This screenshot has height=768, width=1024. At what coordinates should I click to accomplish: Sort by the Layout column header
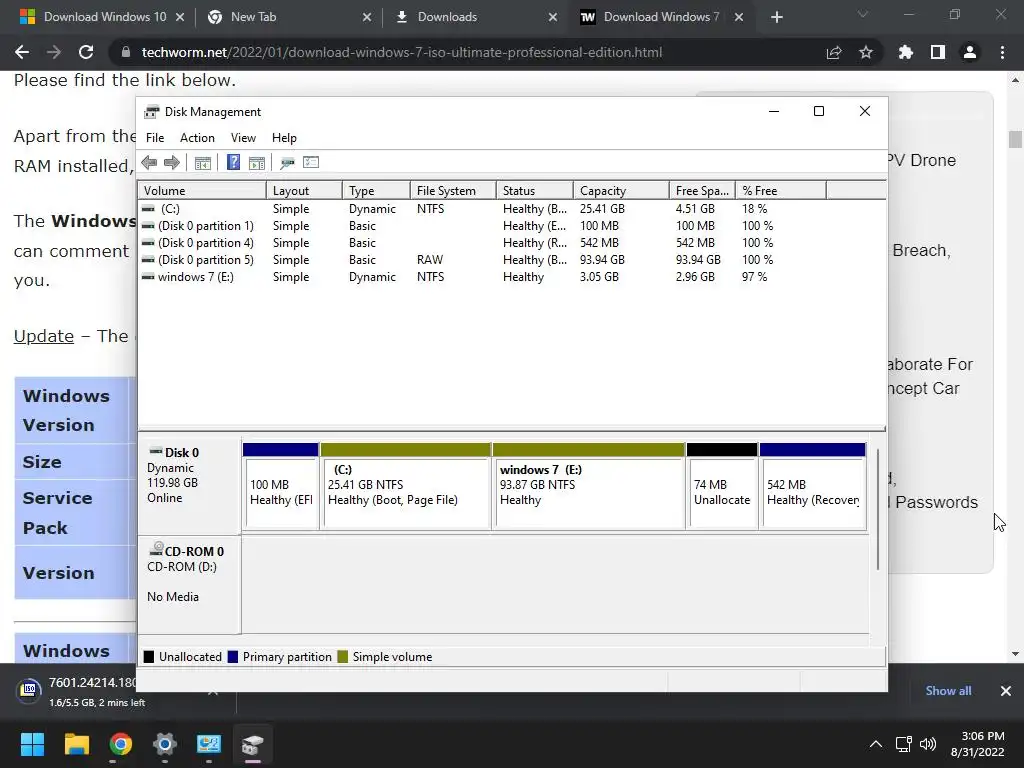tap(304, 191)
